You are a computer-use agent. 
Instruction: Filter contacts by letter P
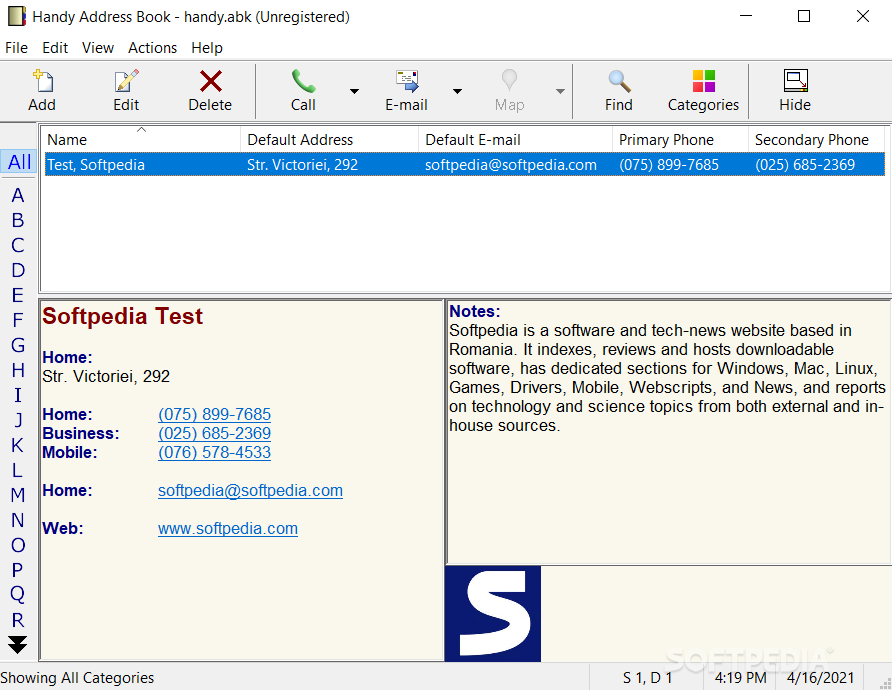pos(18,570)
